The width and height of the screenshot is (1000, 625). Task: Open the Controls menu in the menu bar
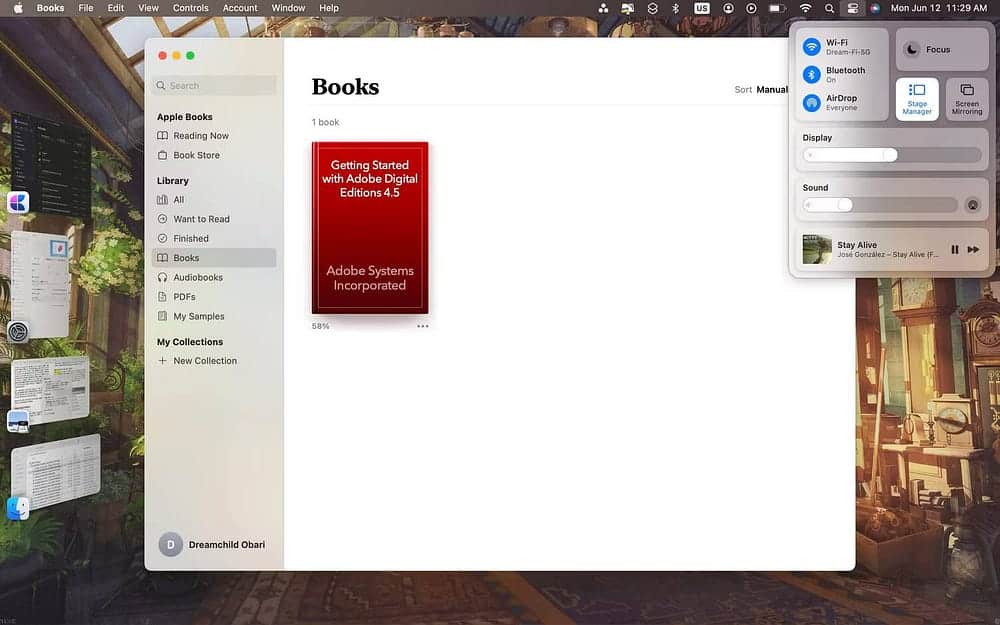[190, 8]
